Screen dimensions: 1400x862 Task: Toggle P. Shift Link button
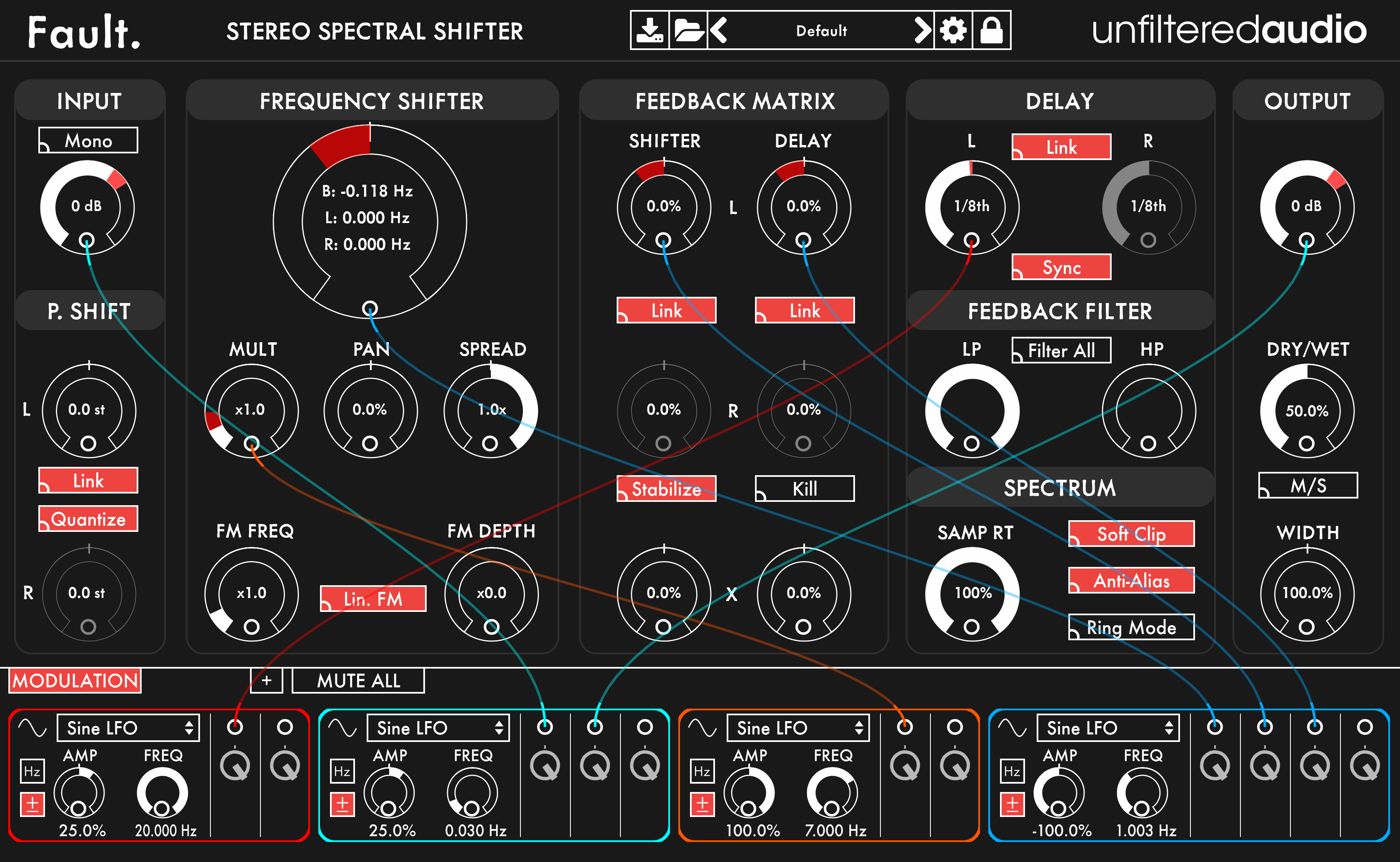click(88, 481)
